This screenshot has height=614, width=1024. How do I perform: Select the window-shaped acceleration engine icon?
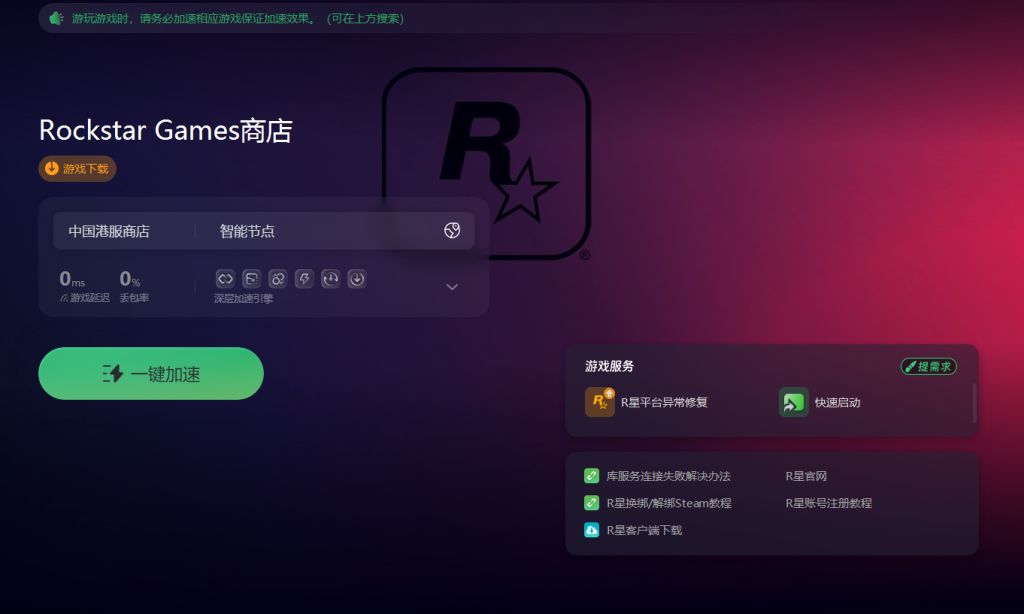click(251, 279)
